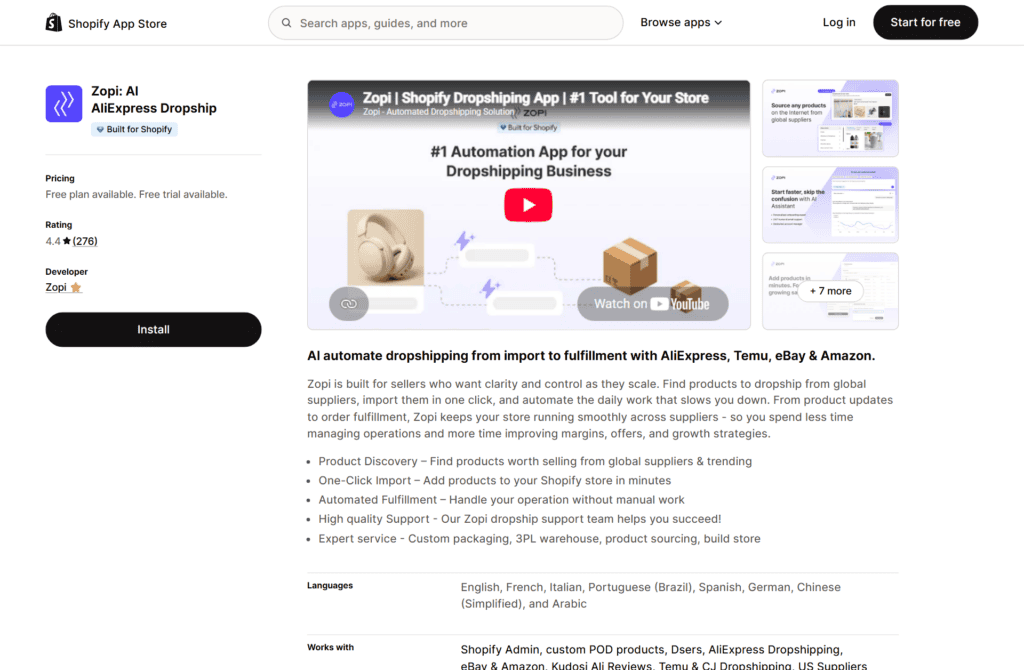
Task: Click the orange star next to developer Zopi
Action: point(76,287)
